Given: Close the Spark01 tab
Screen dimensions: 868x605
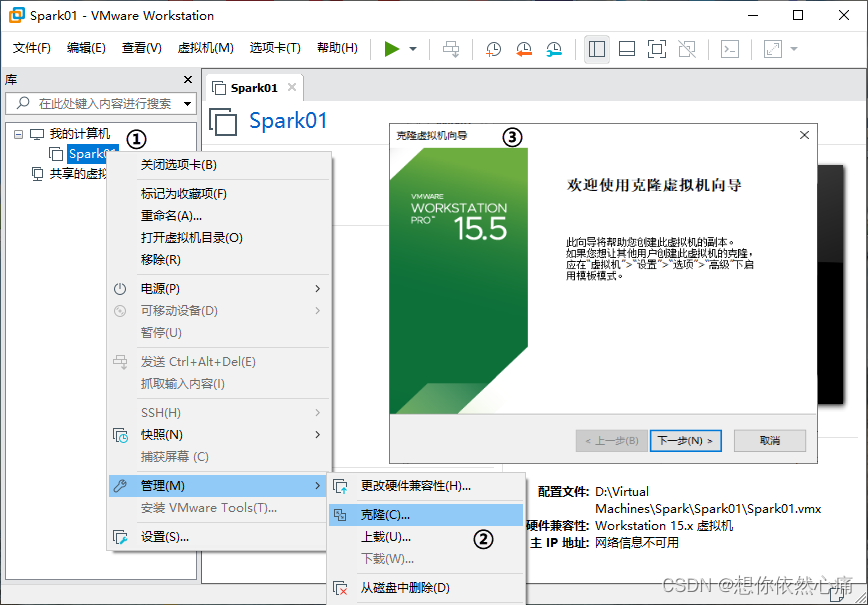Looking at the screenshot, I should 292,87.
